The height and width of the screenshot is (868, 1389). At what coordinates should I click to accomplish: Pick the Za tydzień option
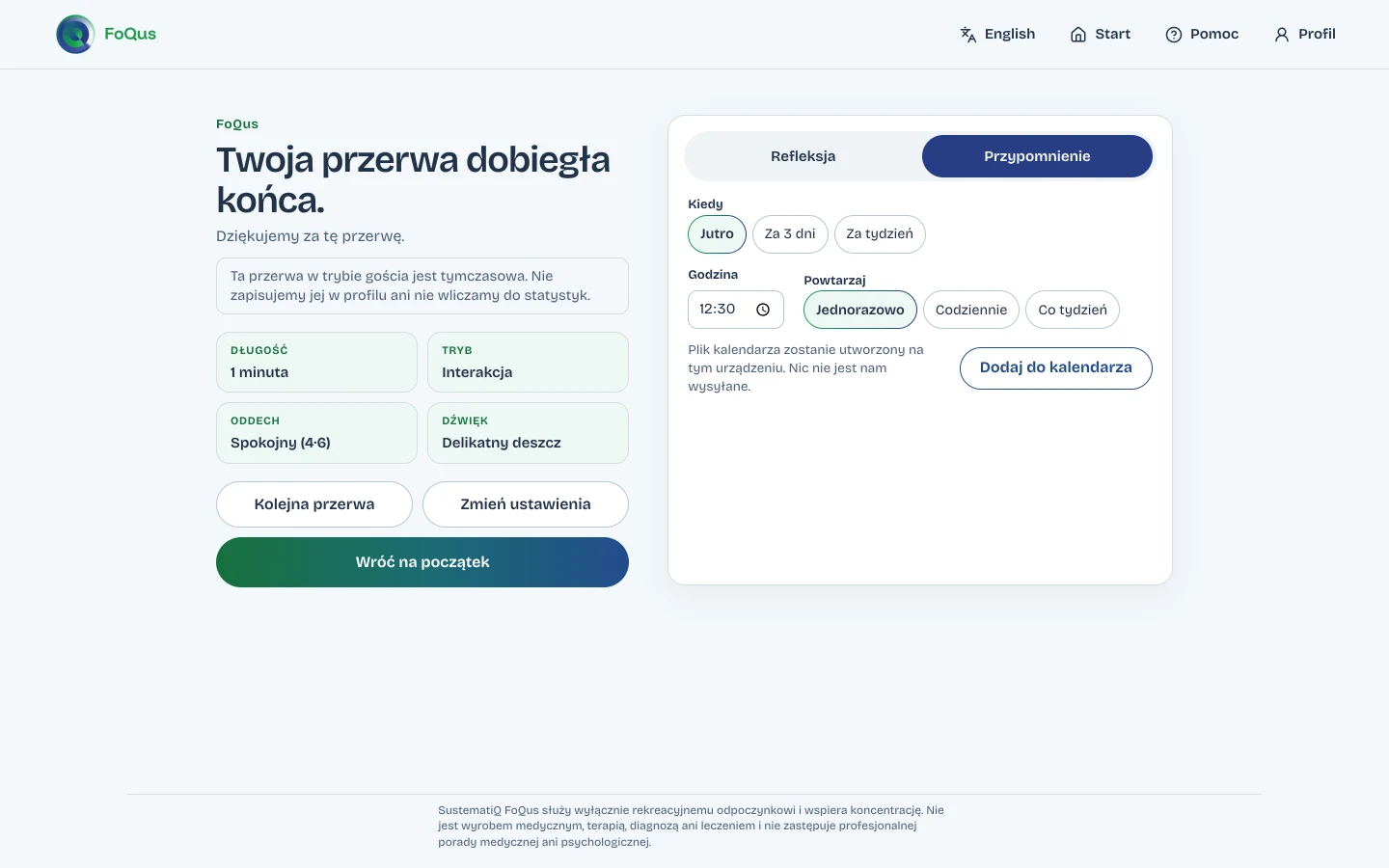(880, 234)
